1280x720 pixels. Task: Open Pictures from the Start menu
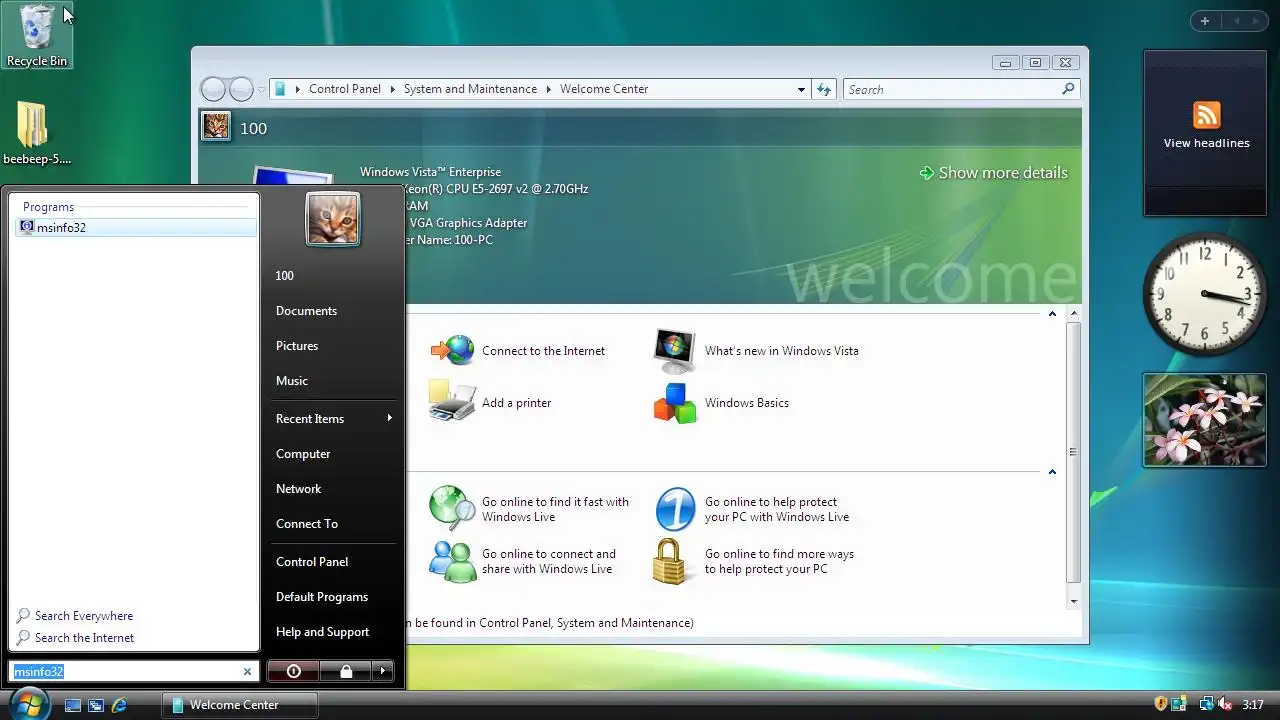(x=297, y=345)
